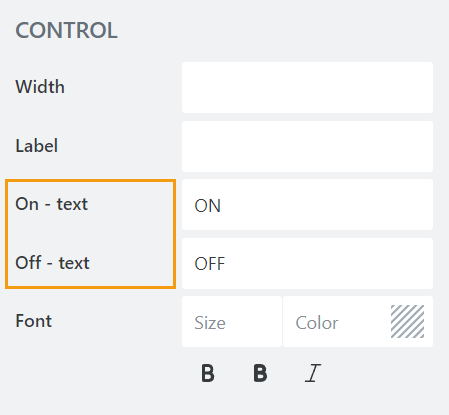Image resolution: width=449 pixels, height=415 pixels.
Task: Open the striped font color swatch
Action: pos(407,321)
